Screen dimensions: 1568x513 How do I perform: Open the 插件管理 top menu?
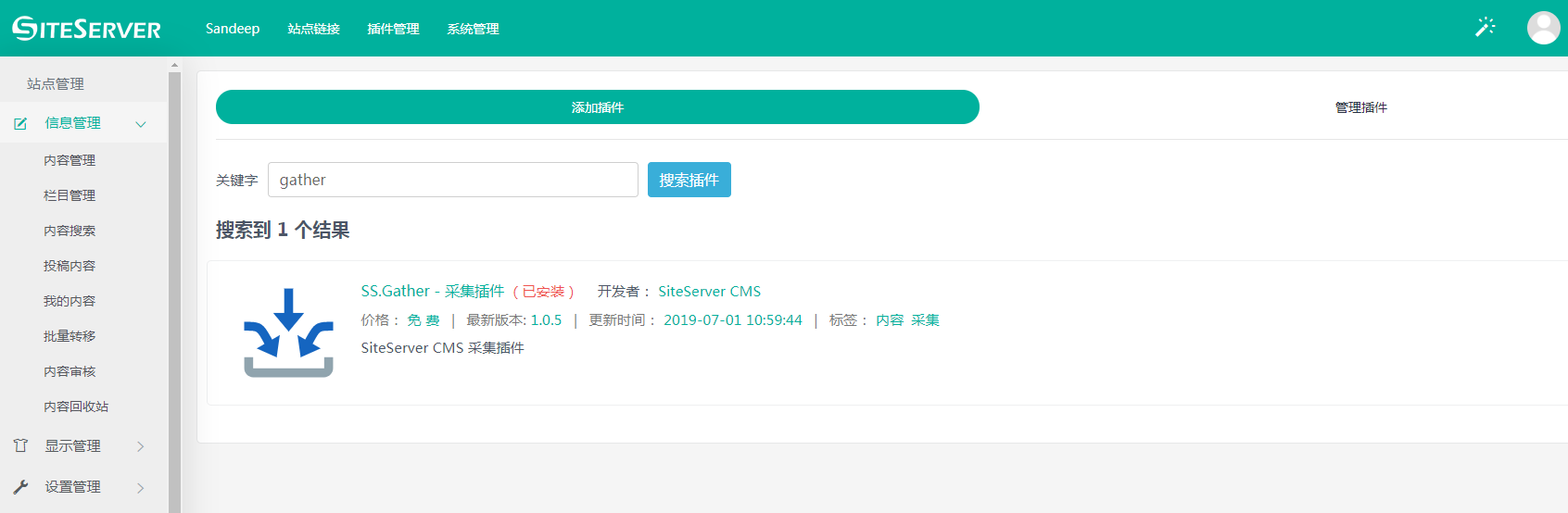(393, 29)
